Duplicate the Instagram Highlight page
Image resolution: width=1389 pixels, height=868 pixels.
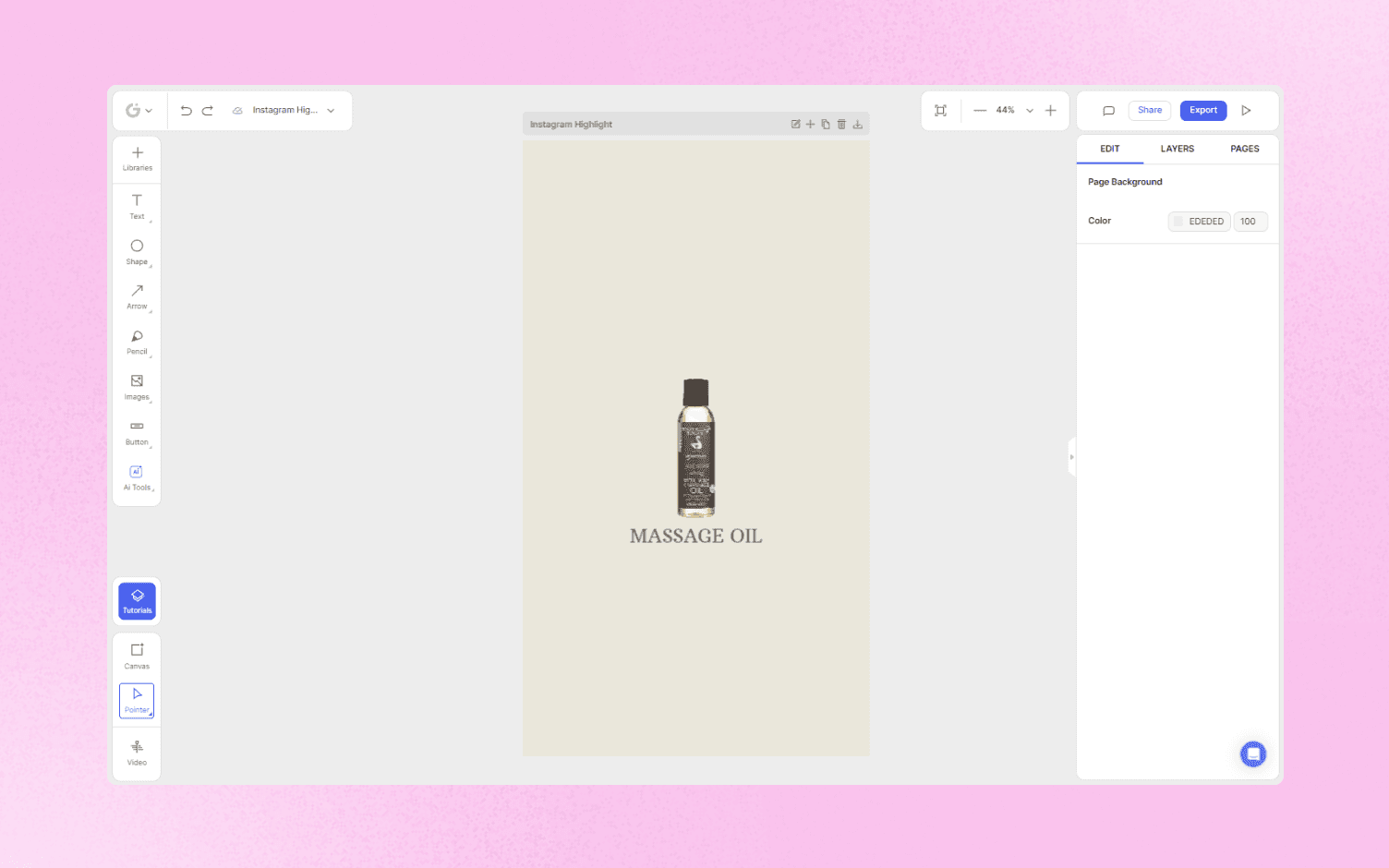pyautogui.click(x=826, y=124)
